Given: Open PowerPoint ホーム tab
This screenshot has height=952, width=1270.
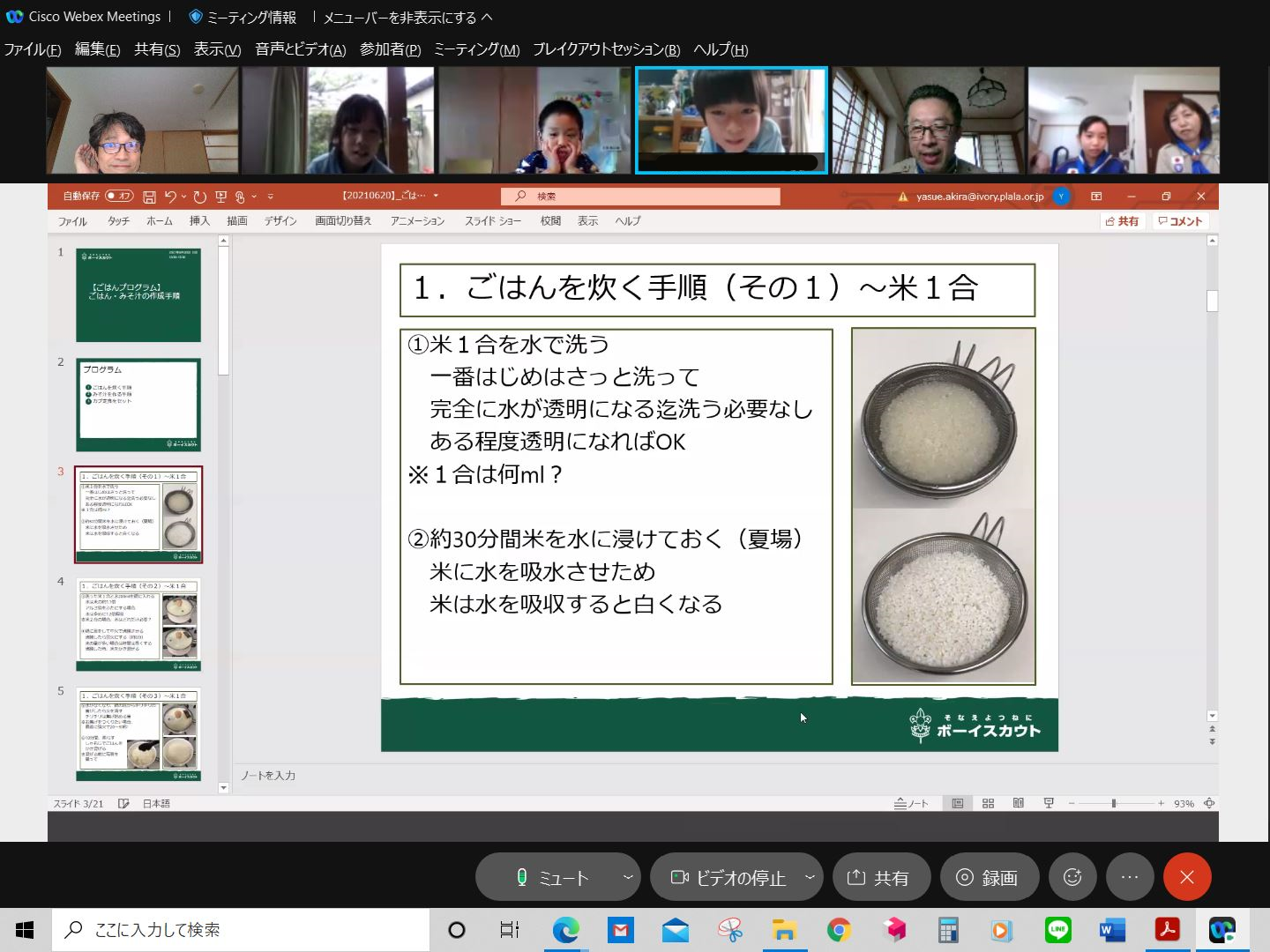Looking at the screenshot, I should [x=160, y=221].
